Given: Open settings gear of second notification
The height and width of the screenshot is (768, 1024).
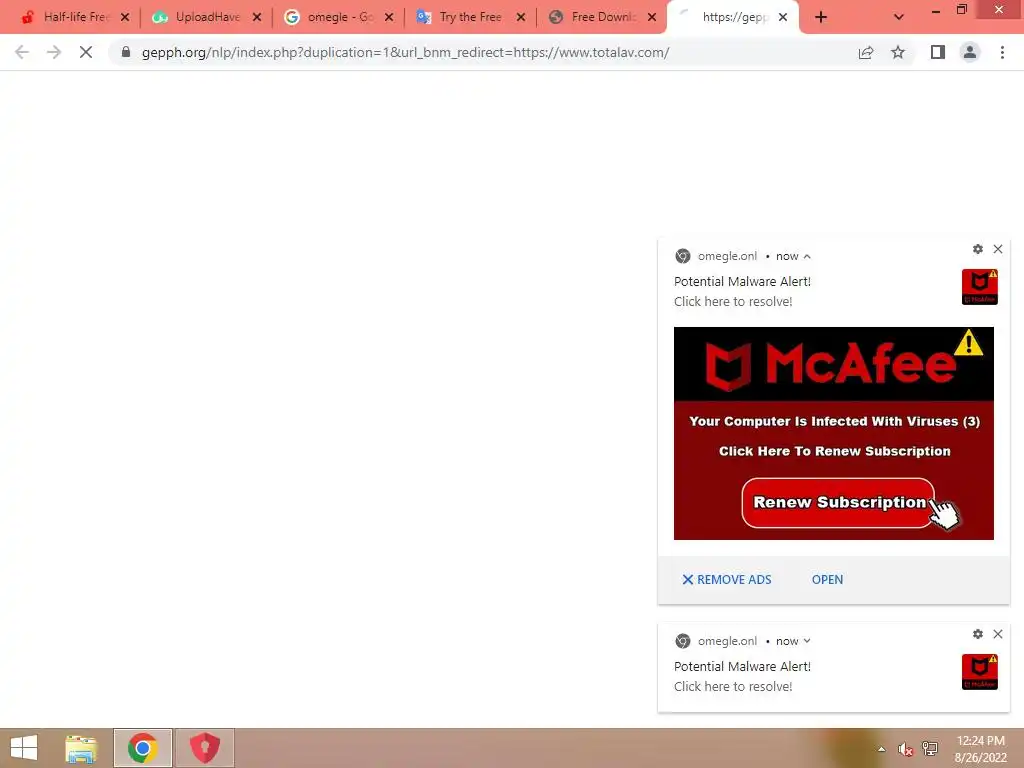Looking at the screenshot, I should (978, 633).
